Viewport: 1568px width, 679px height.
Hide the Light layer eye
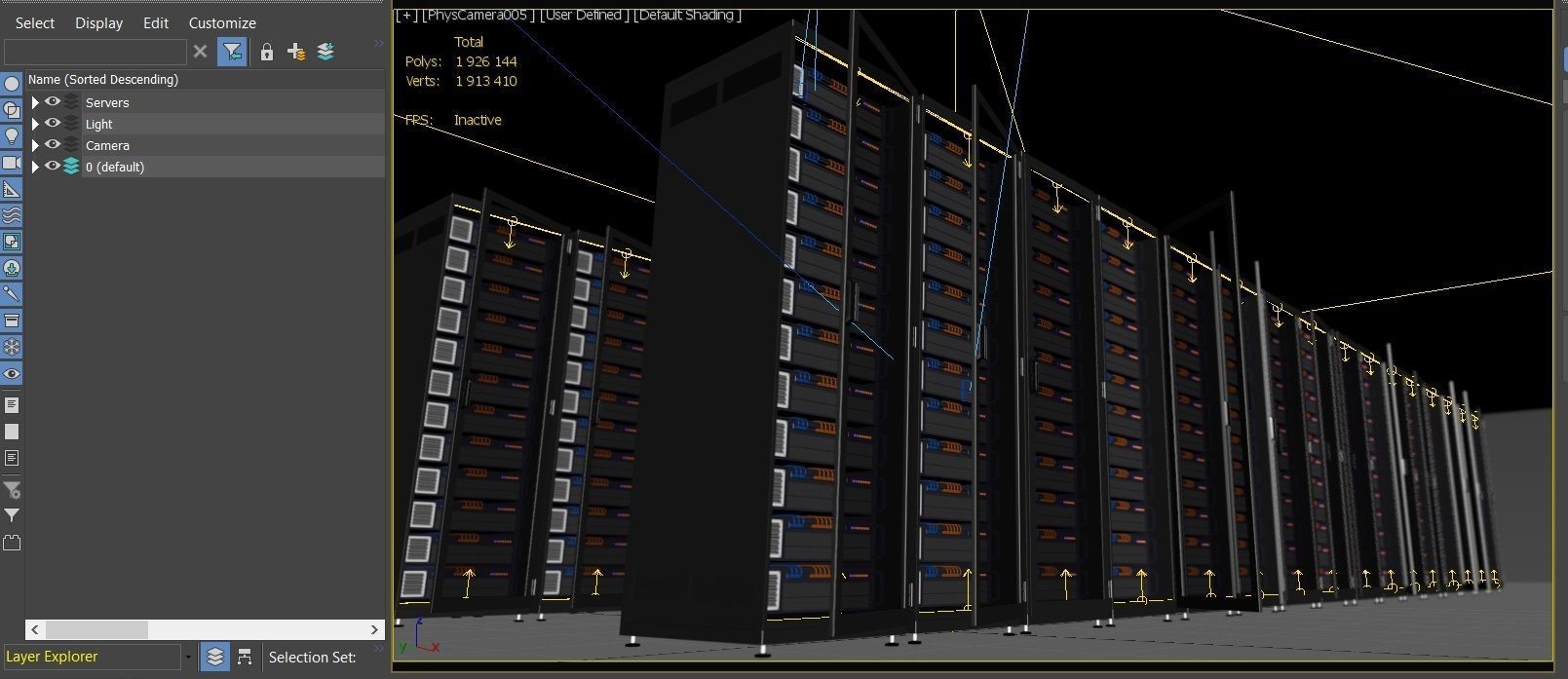[x=53, y=124]
